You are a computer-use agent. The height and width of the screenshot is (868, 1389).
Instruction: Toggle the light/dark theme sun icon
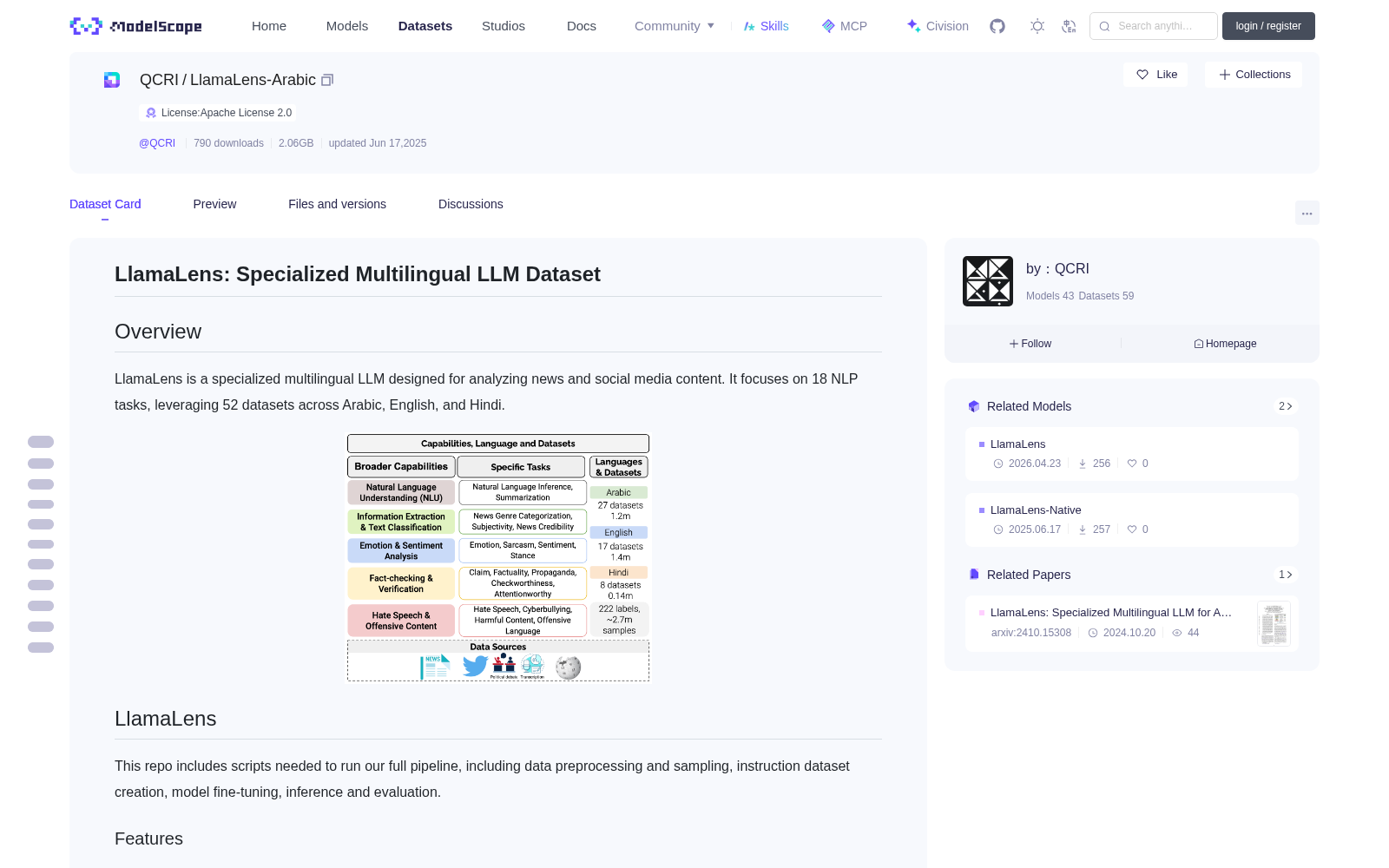(1037, 26)
